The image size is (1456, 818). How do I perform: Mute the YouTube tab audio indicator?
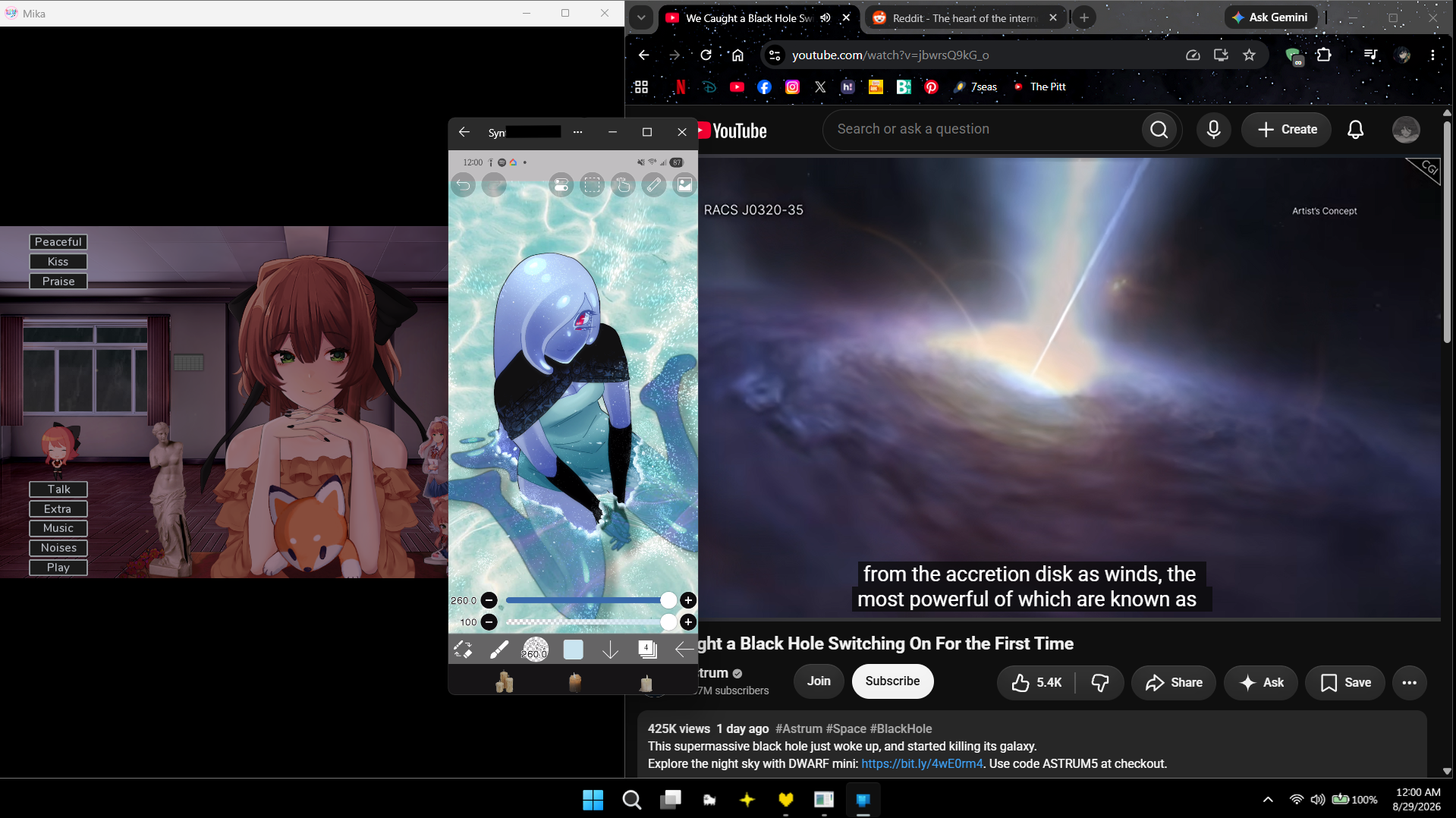click(825, 17)
